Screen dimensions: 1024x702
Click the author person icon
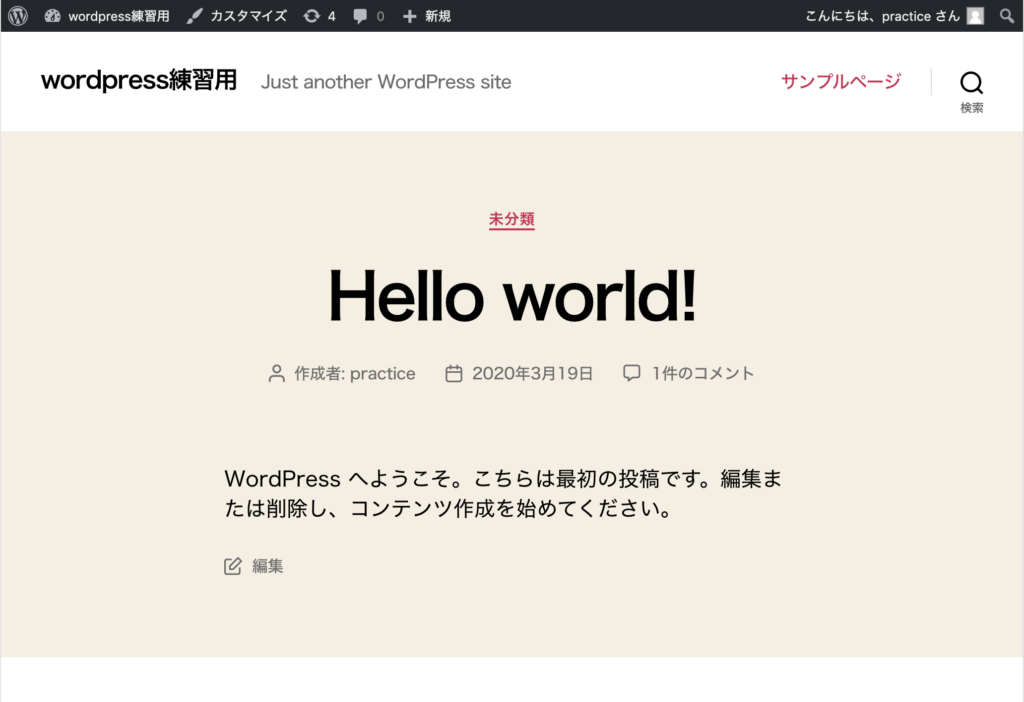pos(277,373)
